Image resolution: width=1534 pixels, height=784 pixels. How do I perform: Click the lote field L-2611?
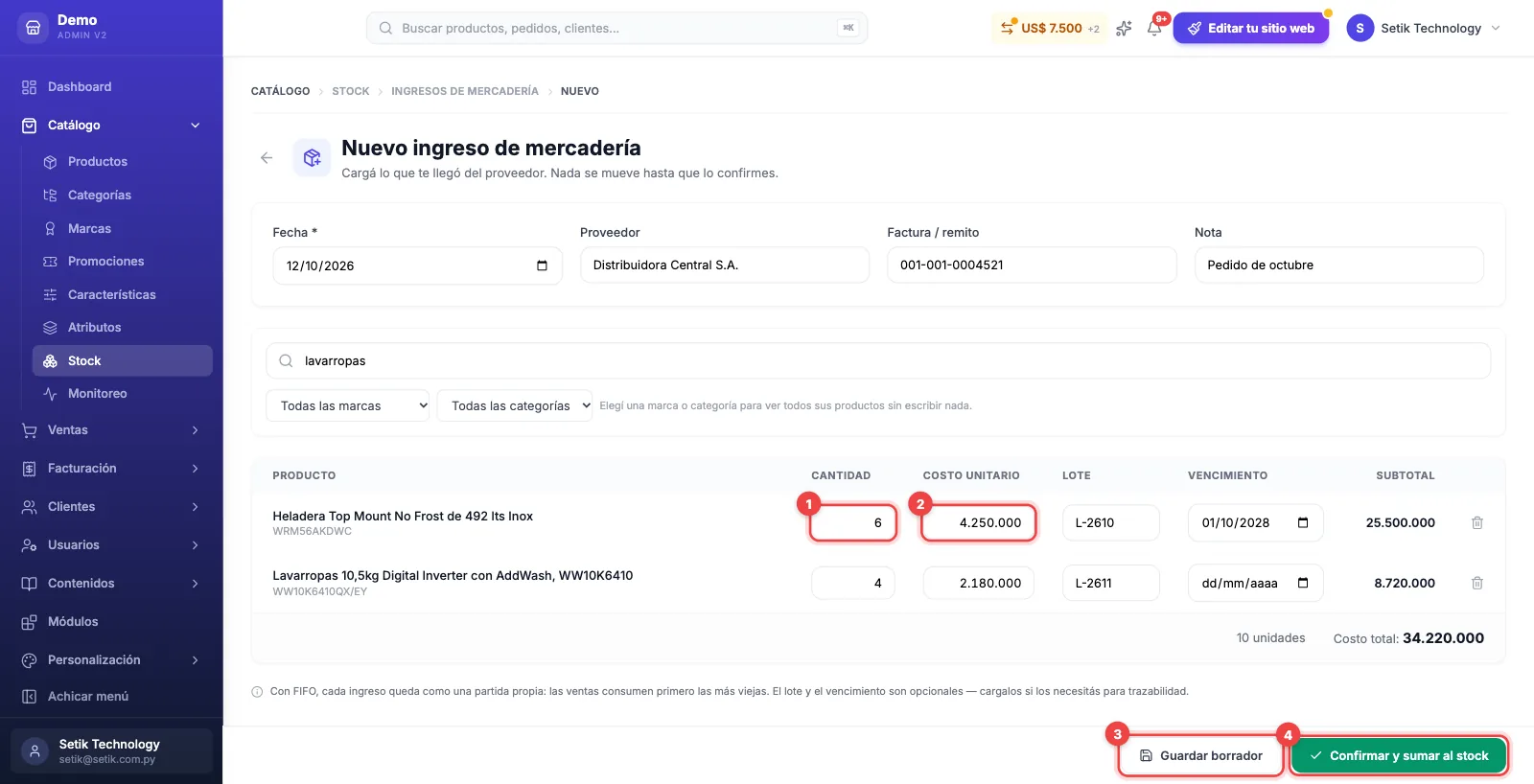tap(1110, 583)
